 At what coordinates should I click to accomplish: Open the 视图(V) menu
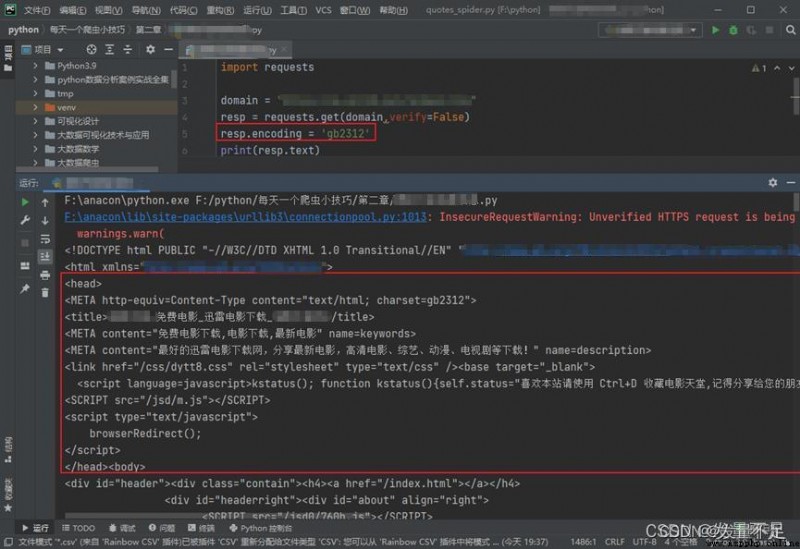(x=108, y=10)
